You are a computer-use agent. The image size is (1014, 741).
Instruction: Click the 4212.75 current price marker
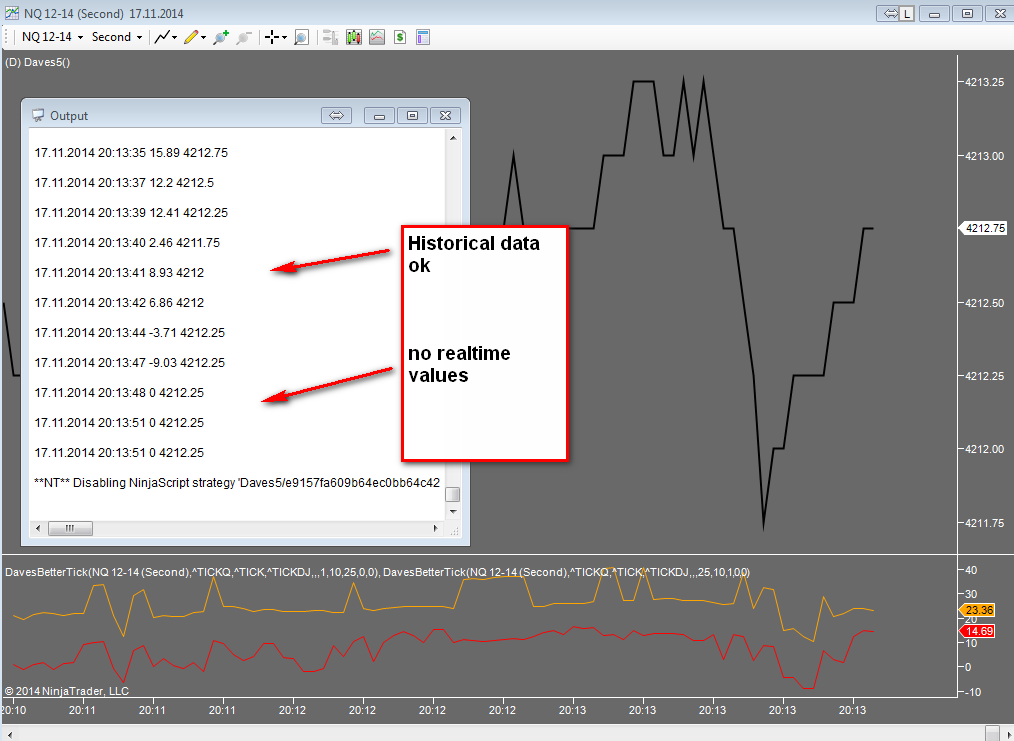983,228
